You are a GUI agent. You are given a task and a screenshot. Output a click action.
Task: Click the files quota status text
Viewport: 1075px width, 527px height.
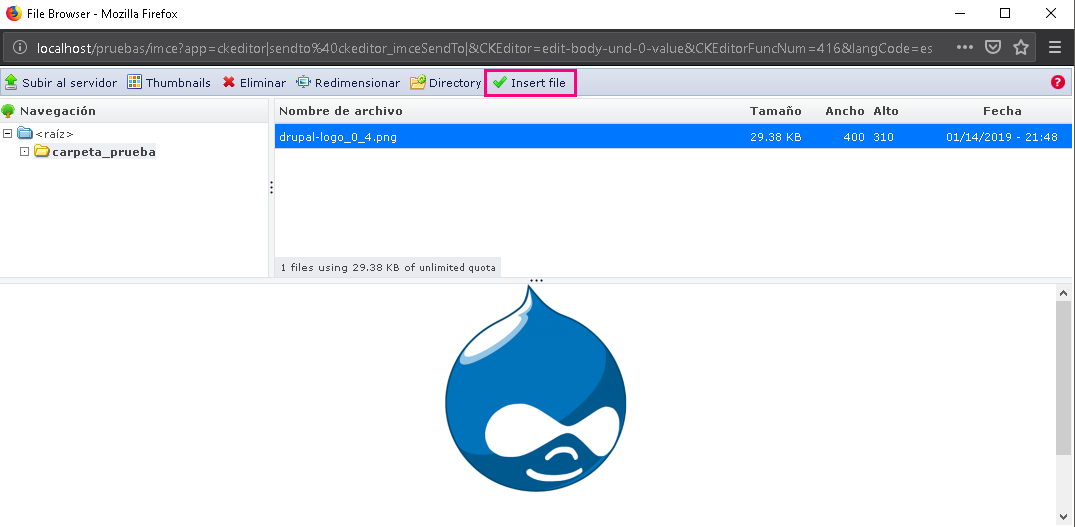(387, 267)
